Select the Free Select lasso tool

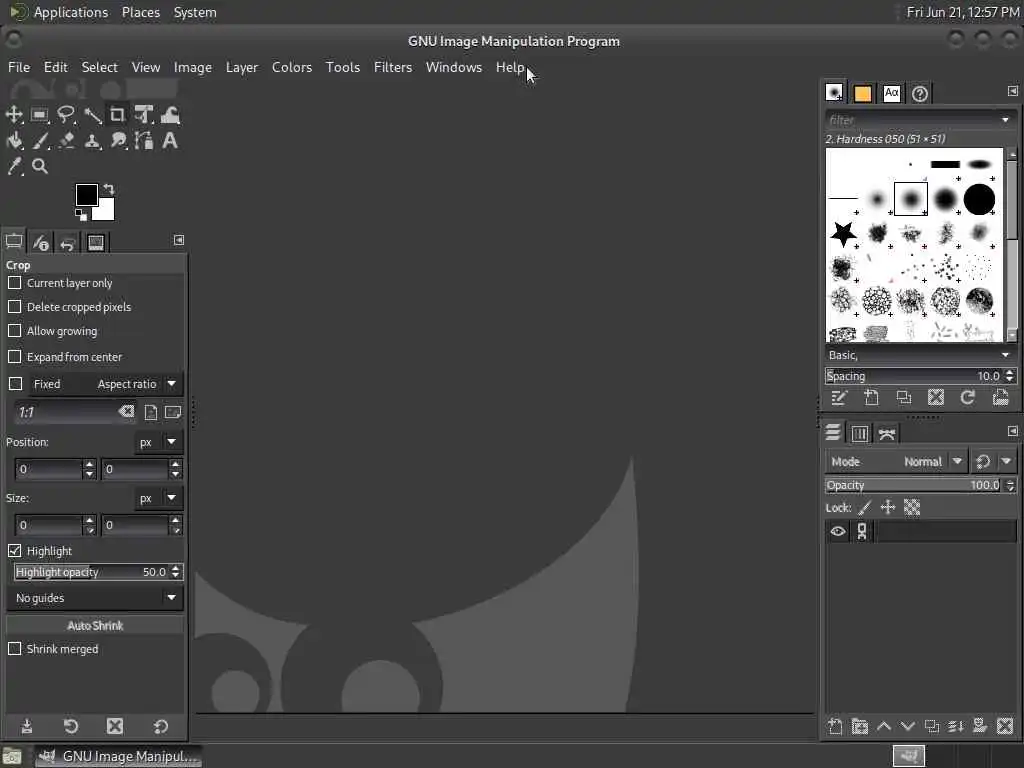pyautogui.click(x=65, y=115)
